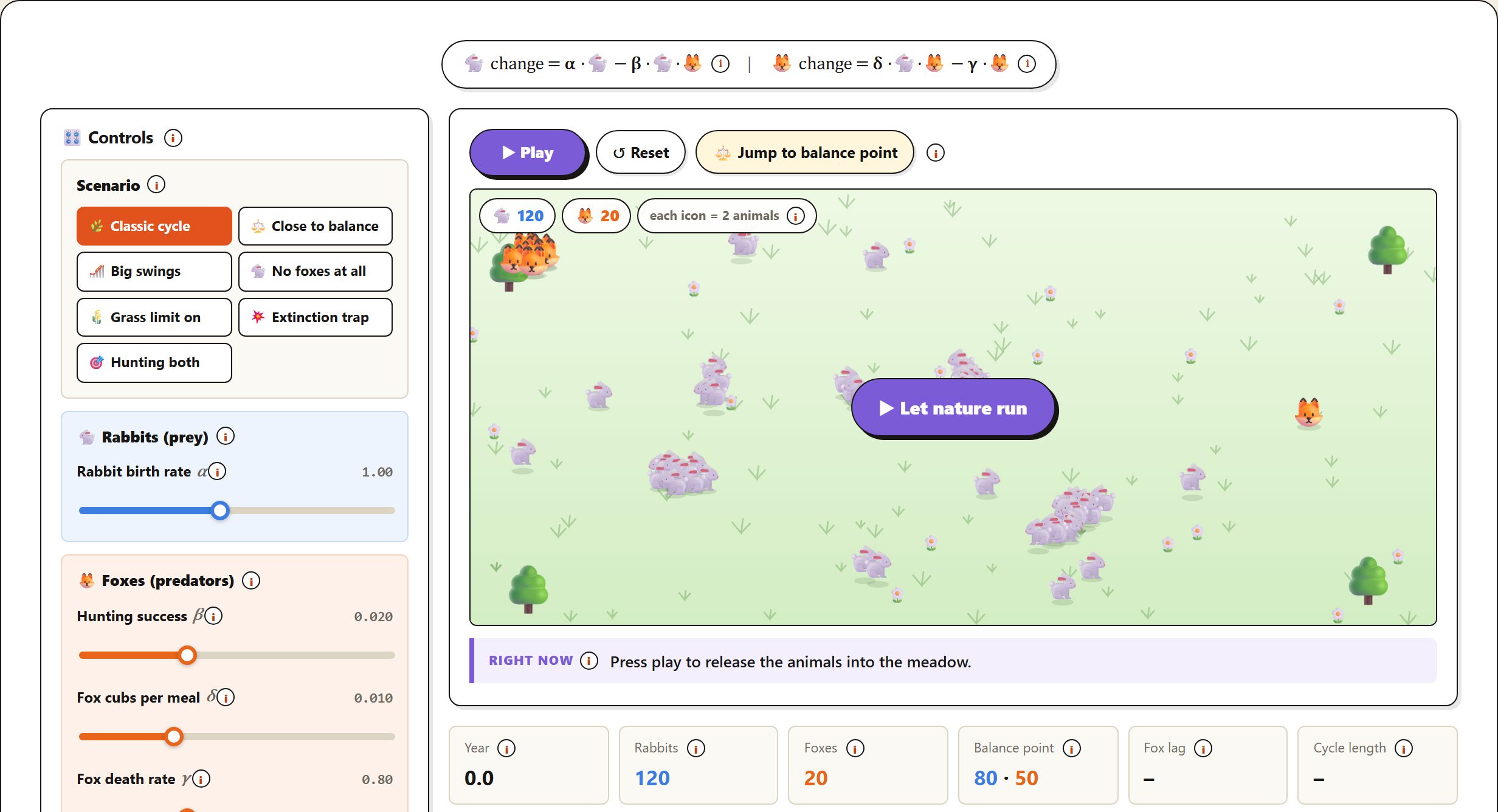
Task: Open 'each icon = 2 animals' info icon
Action: (796, 216)
